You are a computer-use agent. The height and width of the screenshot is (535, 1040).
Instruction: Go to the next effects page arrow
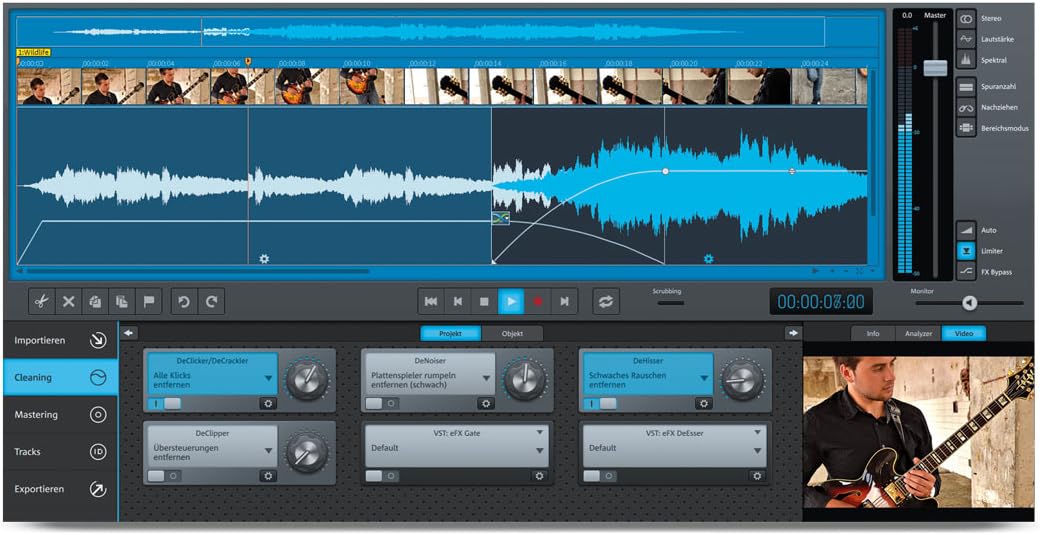click(x=793, y=333)
